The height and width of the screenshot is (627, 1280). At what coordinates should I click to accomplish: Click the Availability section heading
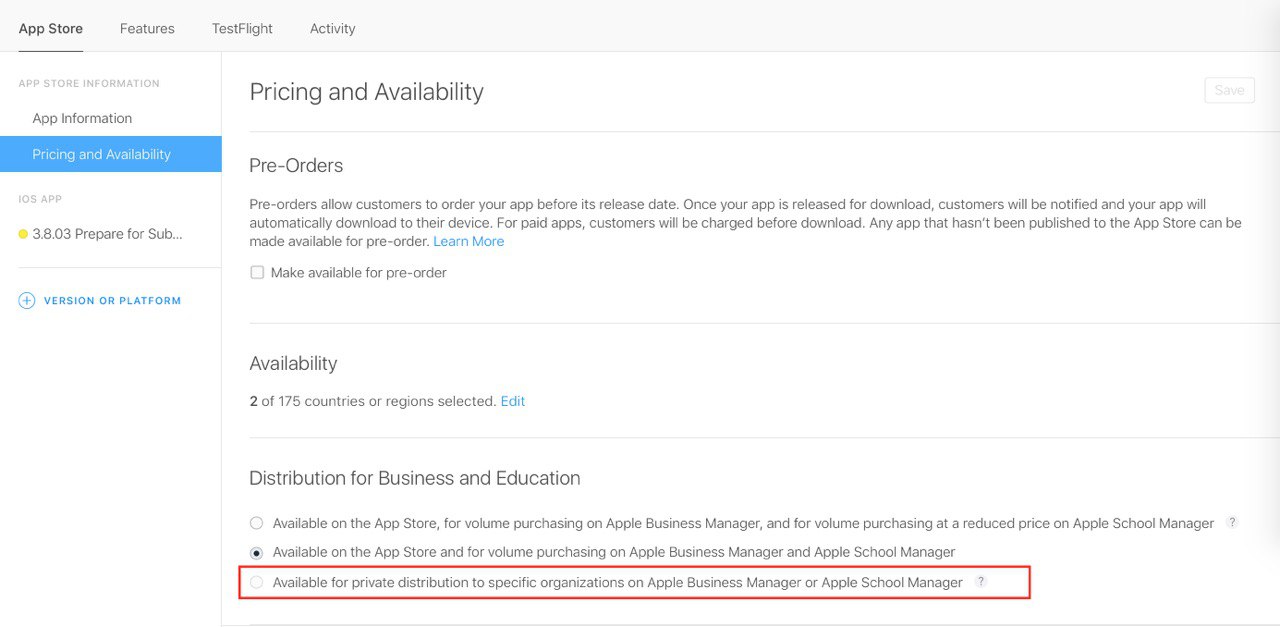click(293, 363)
